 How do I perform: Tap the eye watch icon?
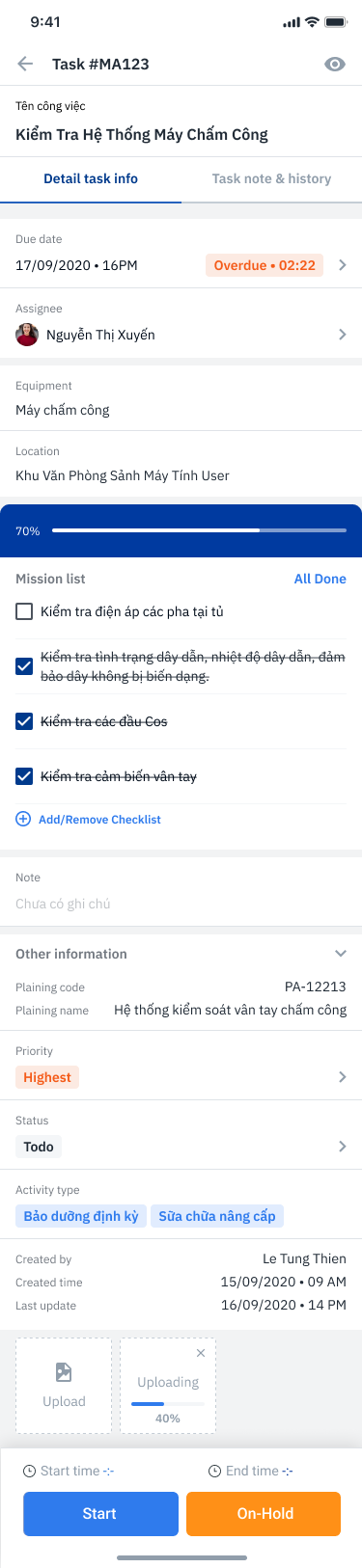pos(335,65)
